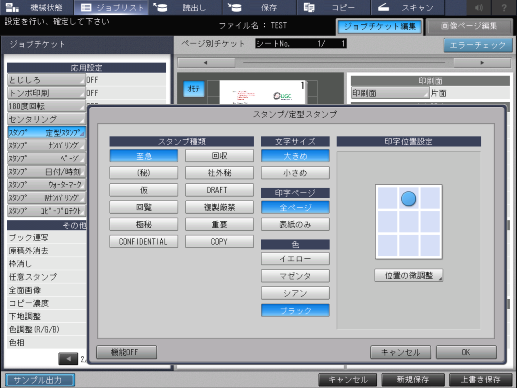The width and height of the screenshot is (517, 388).
Task: Select the center stamp position cell
Action: [x=409, y=222]
